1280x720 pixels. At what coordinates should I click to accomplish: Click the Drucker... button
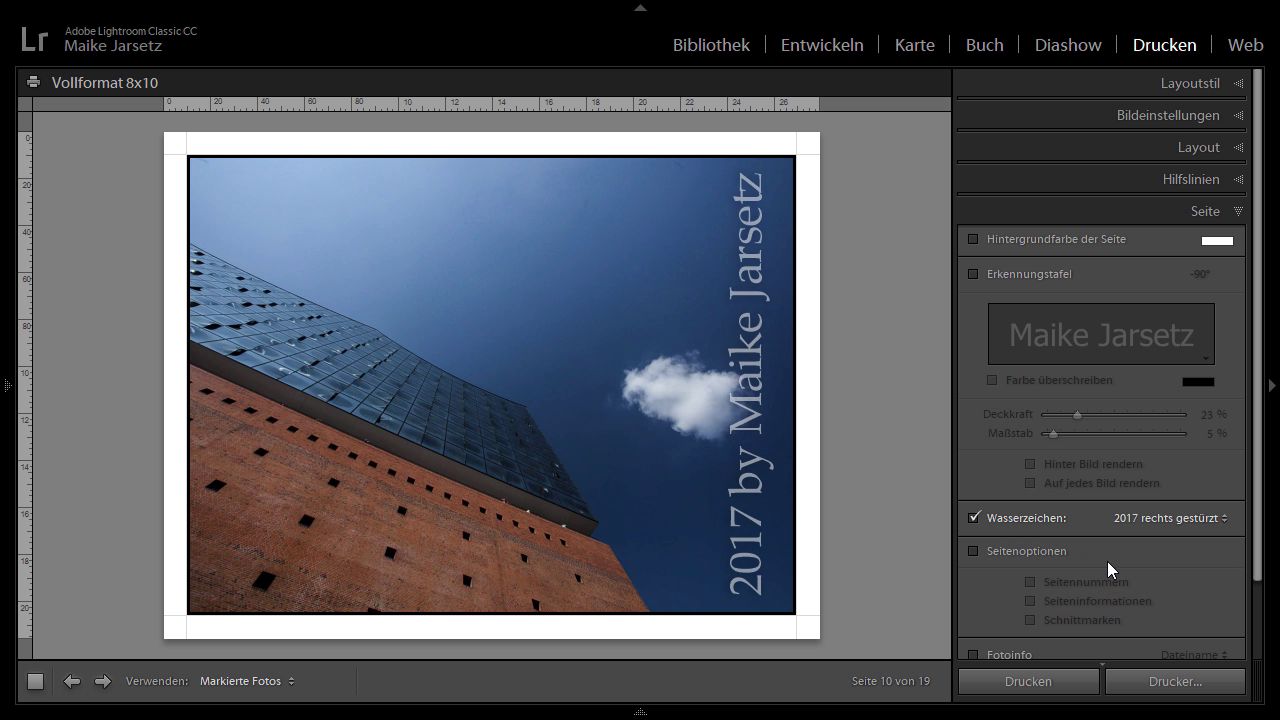(x=1175, y=681)
